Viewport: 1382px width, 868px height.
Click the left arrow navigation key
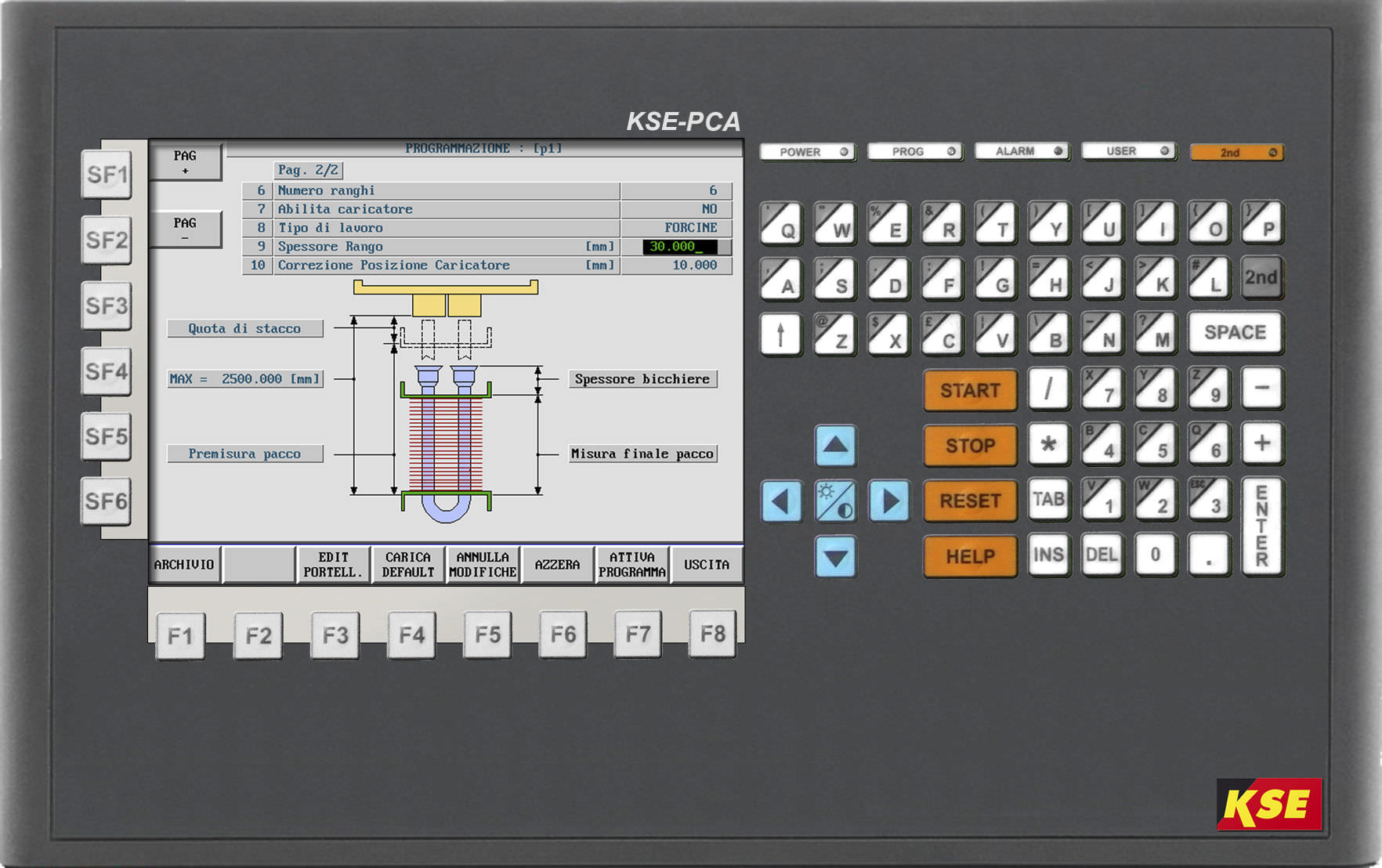(x=781, y=501)
